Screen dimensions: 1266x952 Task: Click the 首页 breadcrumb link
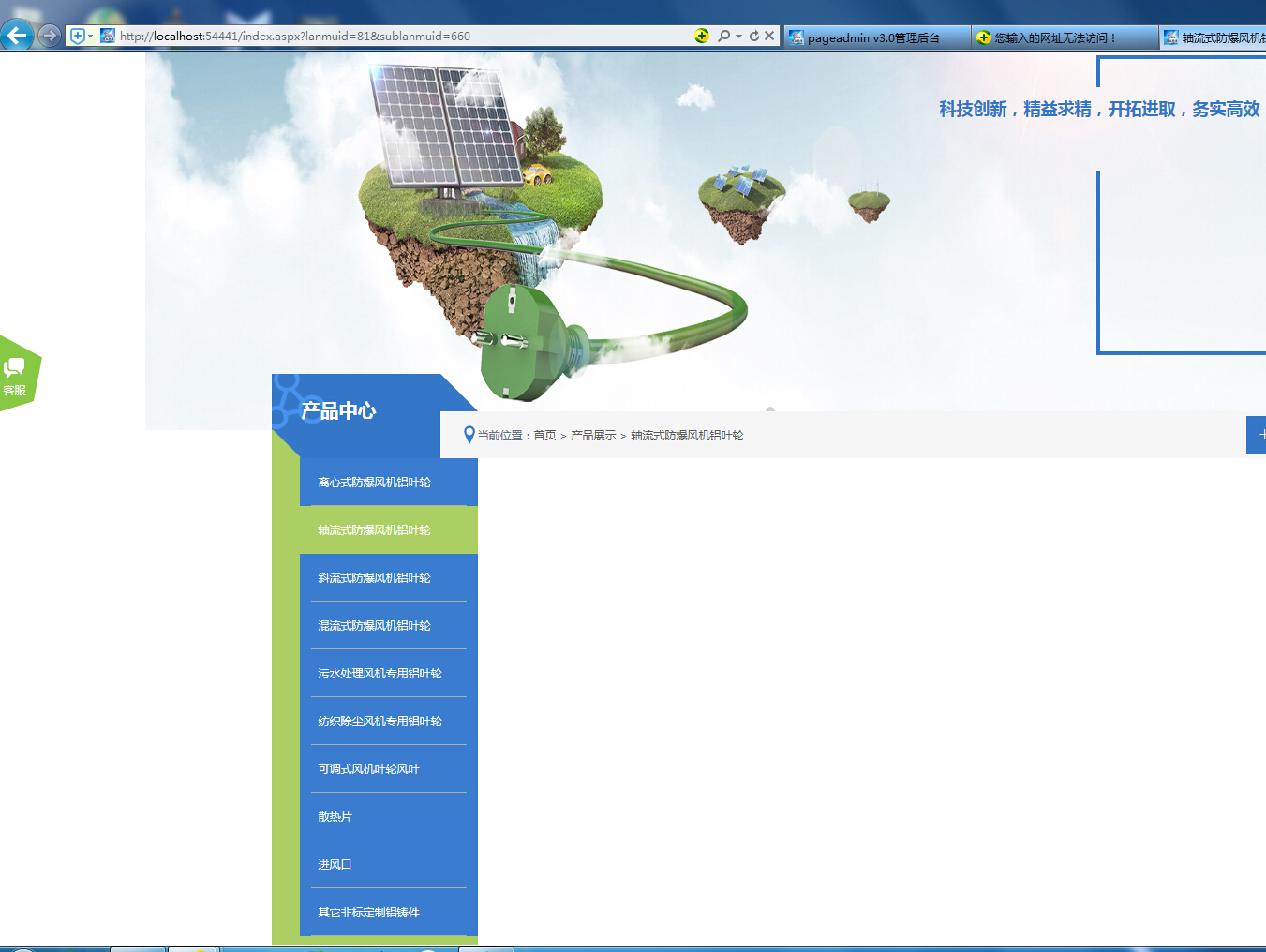click(x=544, y=436)
